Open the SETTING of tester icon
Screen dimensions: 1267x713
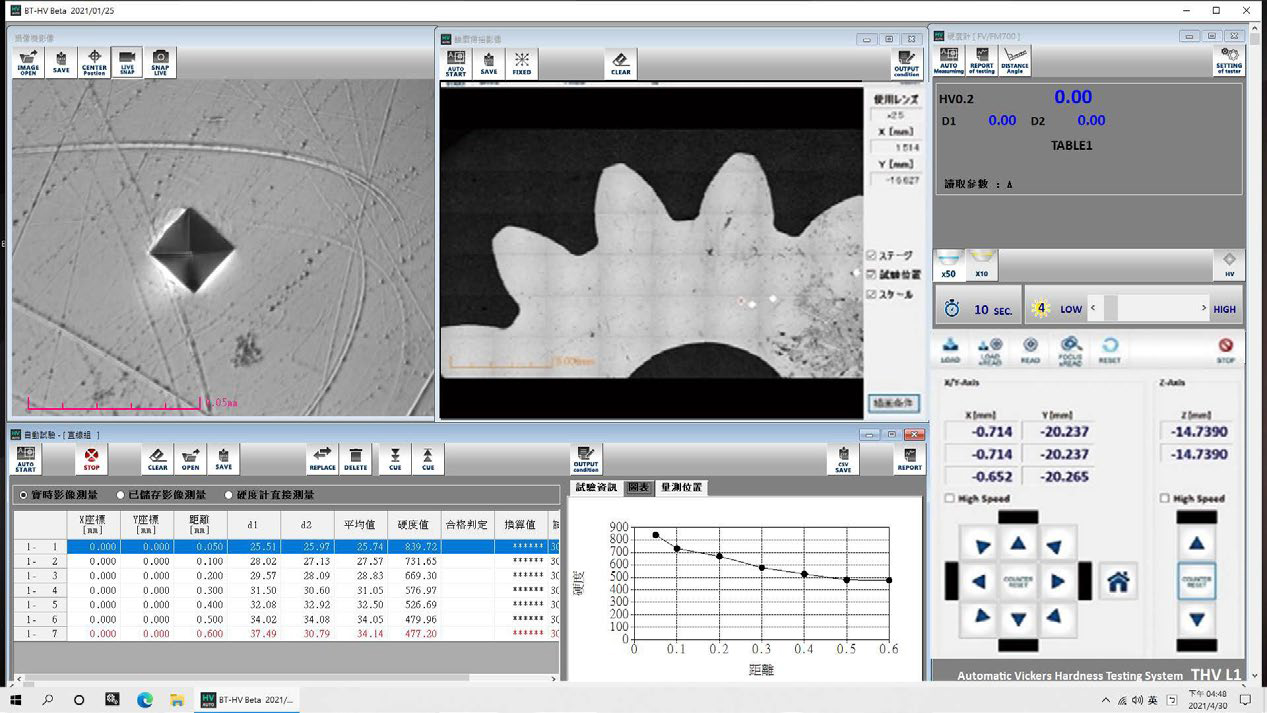tap(1228, 61)
